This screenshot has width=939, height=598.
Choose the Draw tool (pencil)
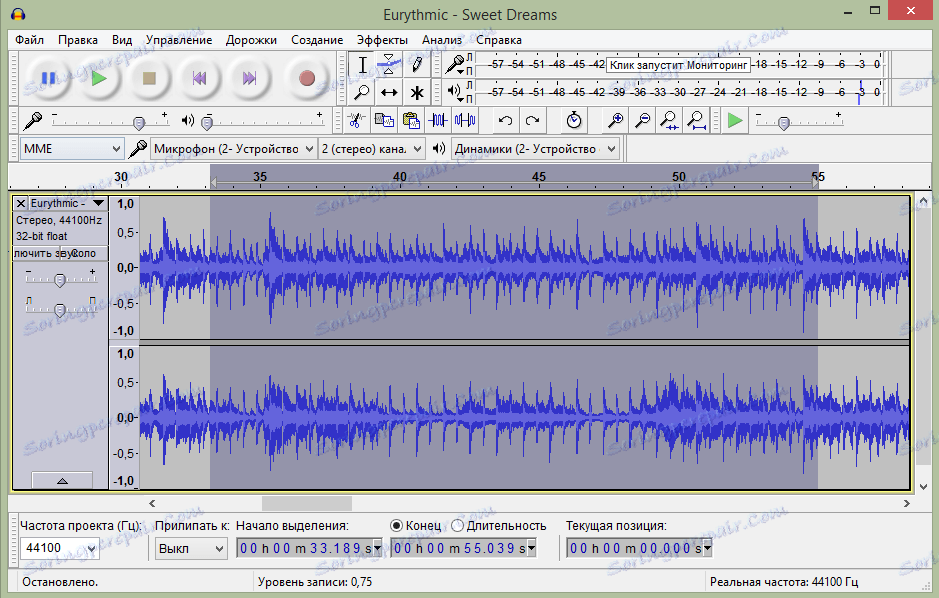pos(415,63)
